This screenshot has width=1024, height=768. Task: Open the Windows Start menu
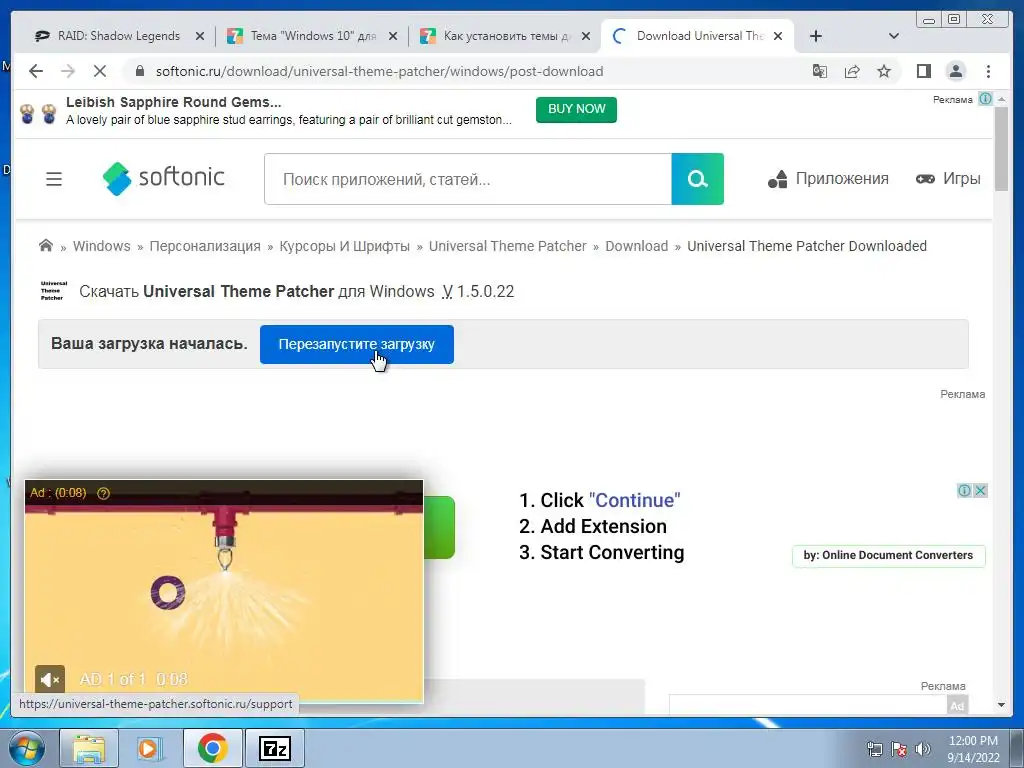click(x=26, y=748)
